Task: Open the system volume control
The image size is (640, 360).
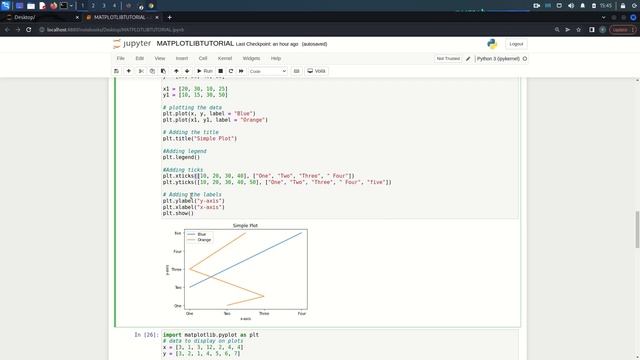Action: pyautogui.click(x=571, y=6)
